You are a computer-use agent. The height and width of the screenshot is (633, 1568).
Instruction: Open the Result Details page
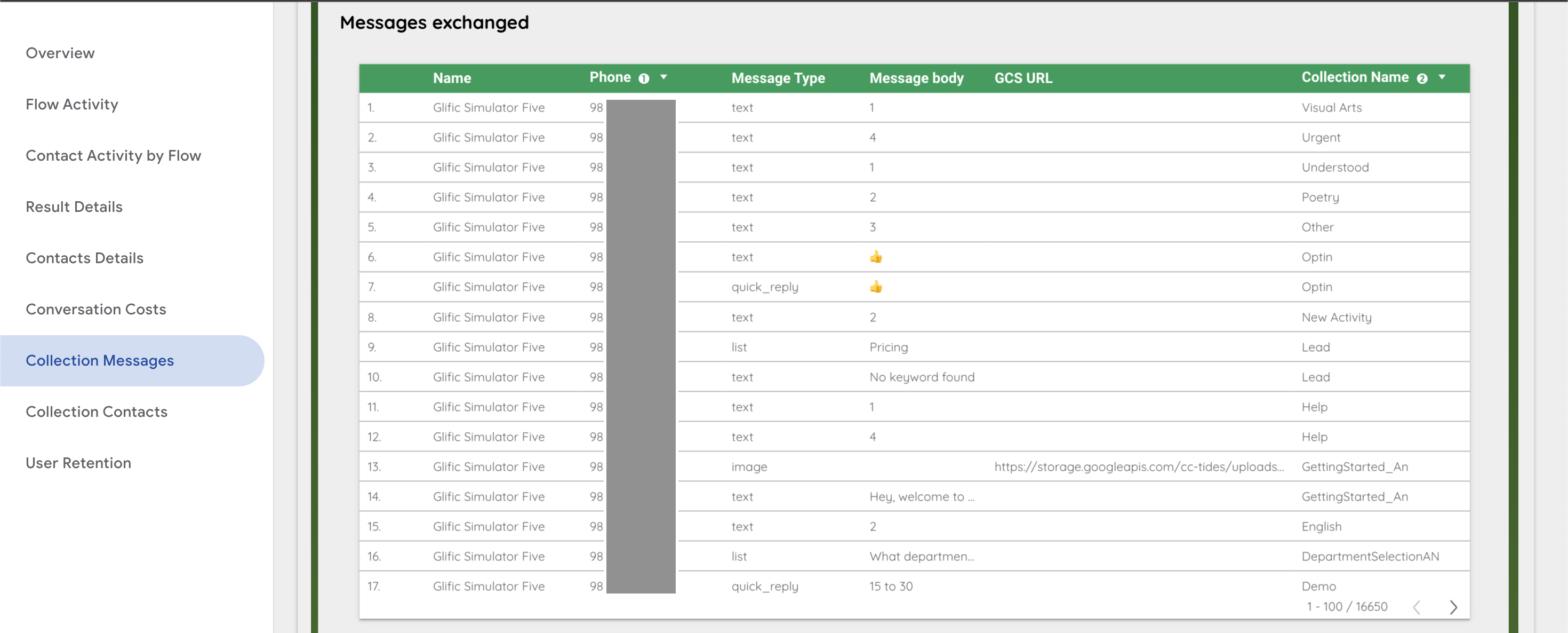(x=74, y=207)
